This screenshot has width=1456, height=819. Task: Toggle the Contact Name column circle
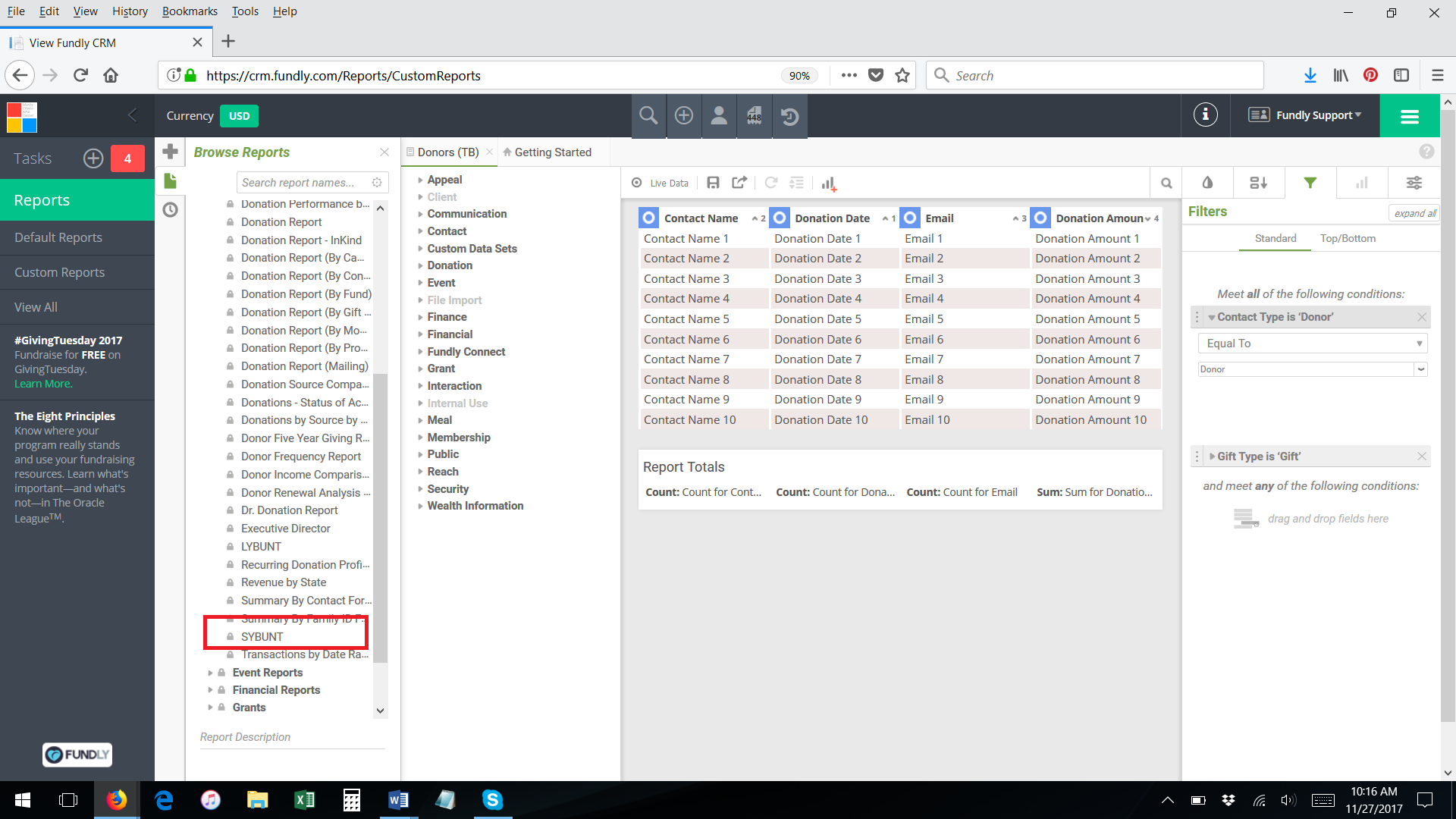coord(649,218)
